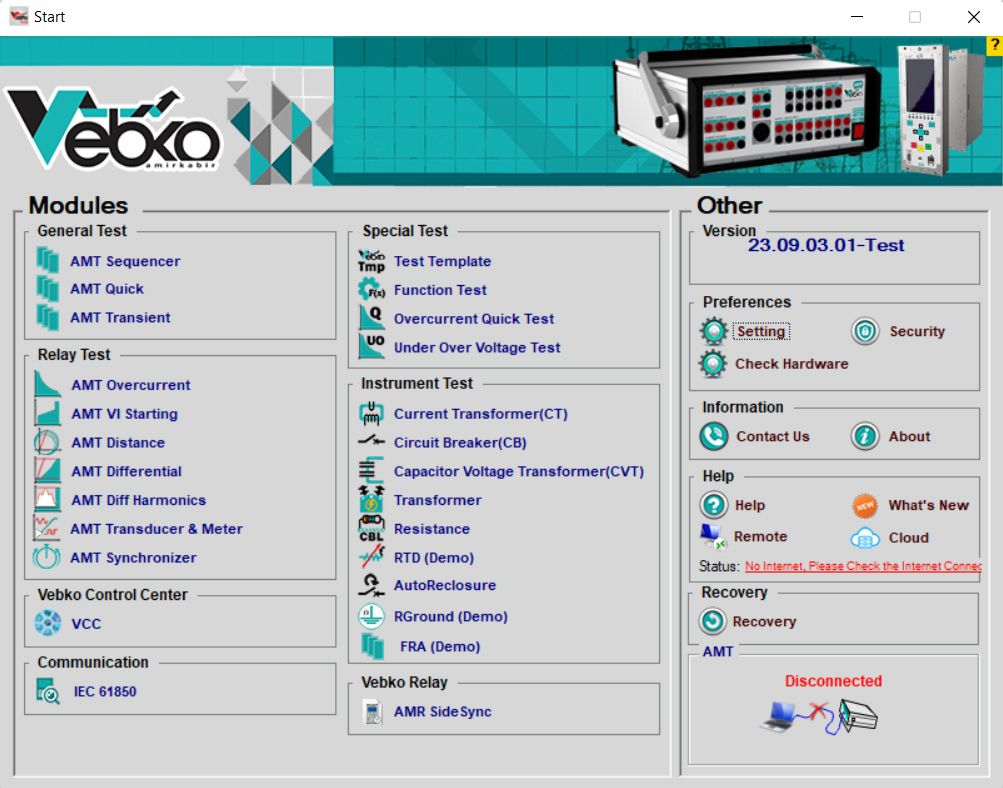Open the Setting preferences

coord(761,332)
